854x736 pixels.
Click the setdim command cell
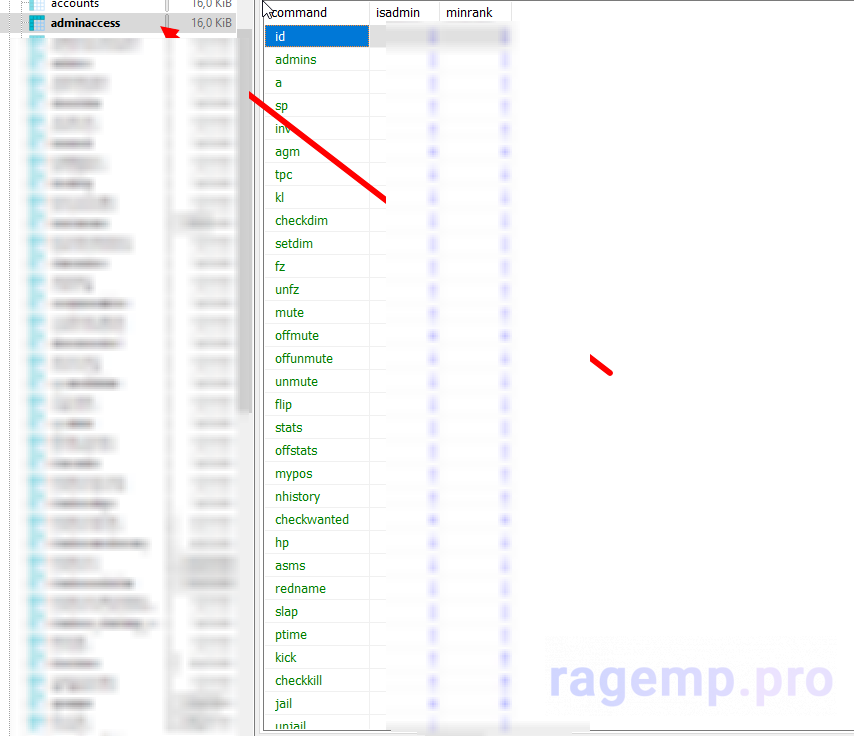point(294,244)
